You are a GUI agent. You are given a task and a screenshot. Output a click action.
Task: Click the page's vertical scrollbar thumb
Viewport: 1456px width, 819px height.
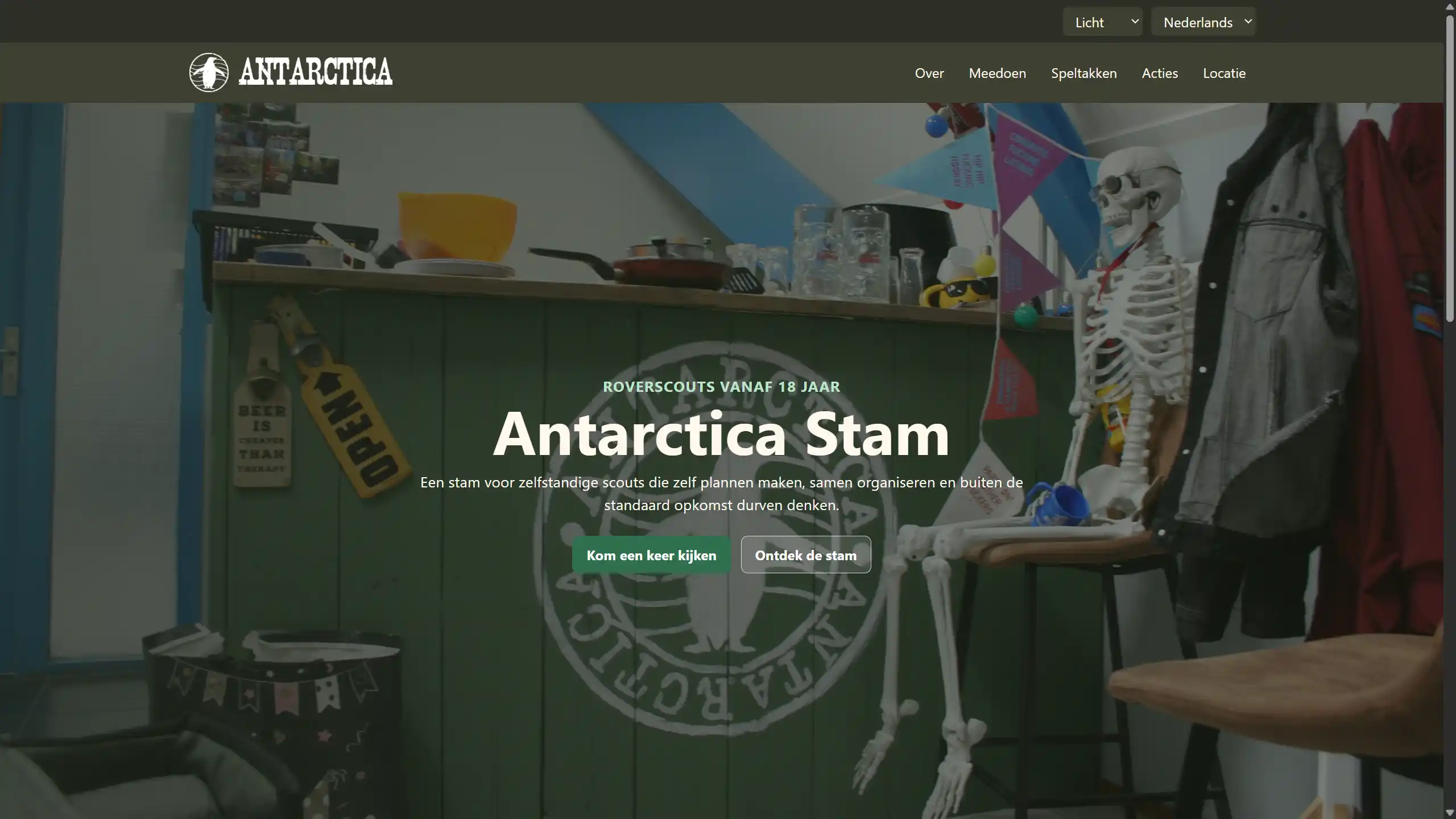[x=1450, y=168]
